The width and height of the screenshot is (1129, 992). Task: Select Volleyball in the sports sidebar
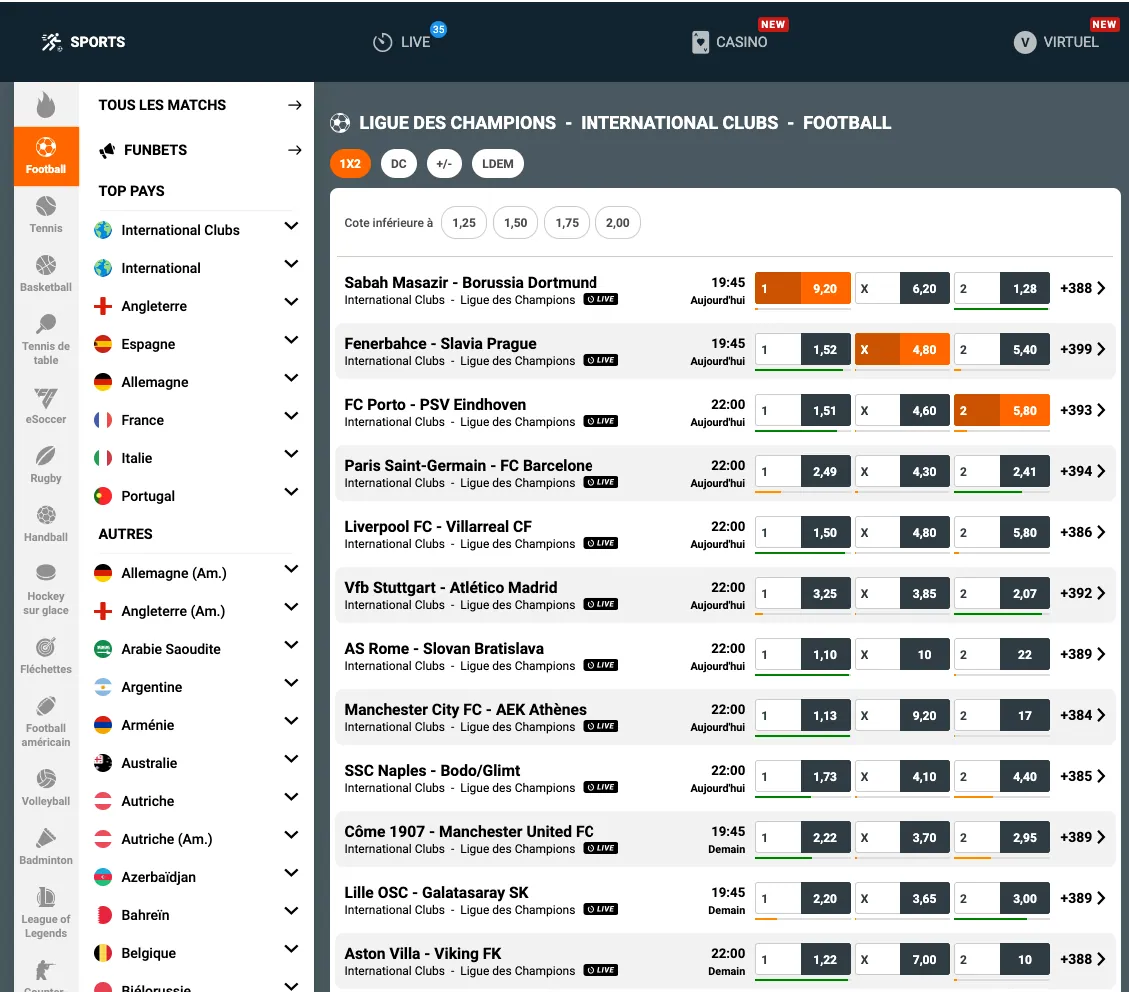pos(46,788)
